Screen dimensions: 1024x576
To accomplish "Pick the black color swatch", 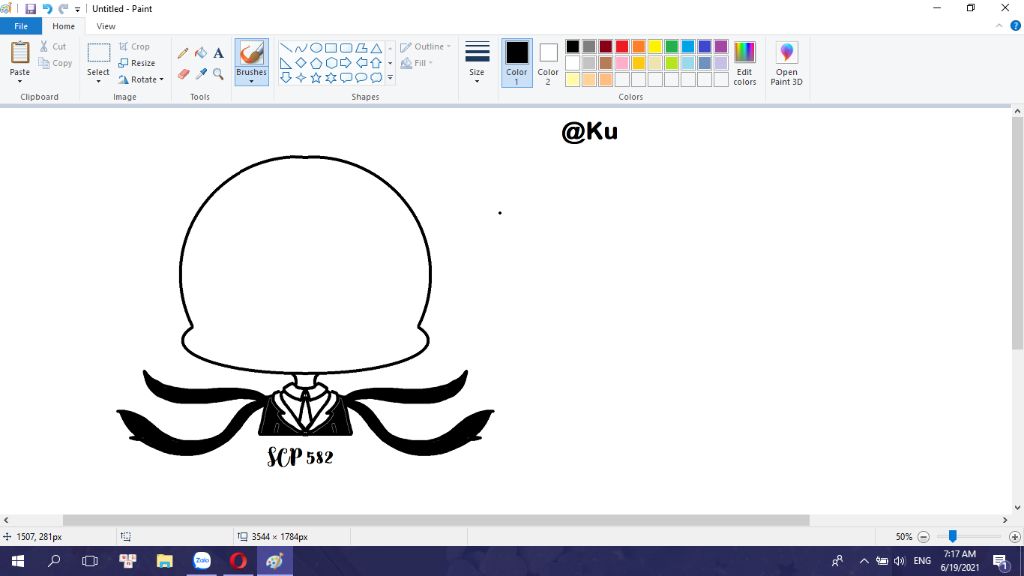I will tap(573, 46).
